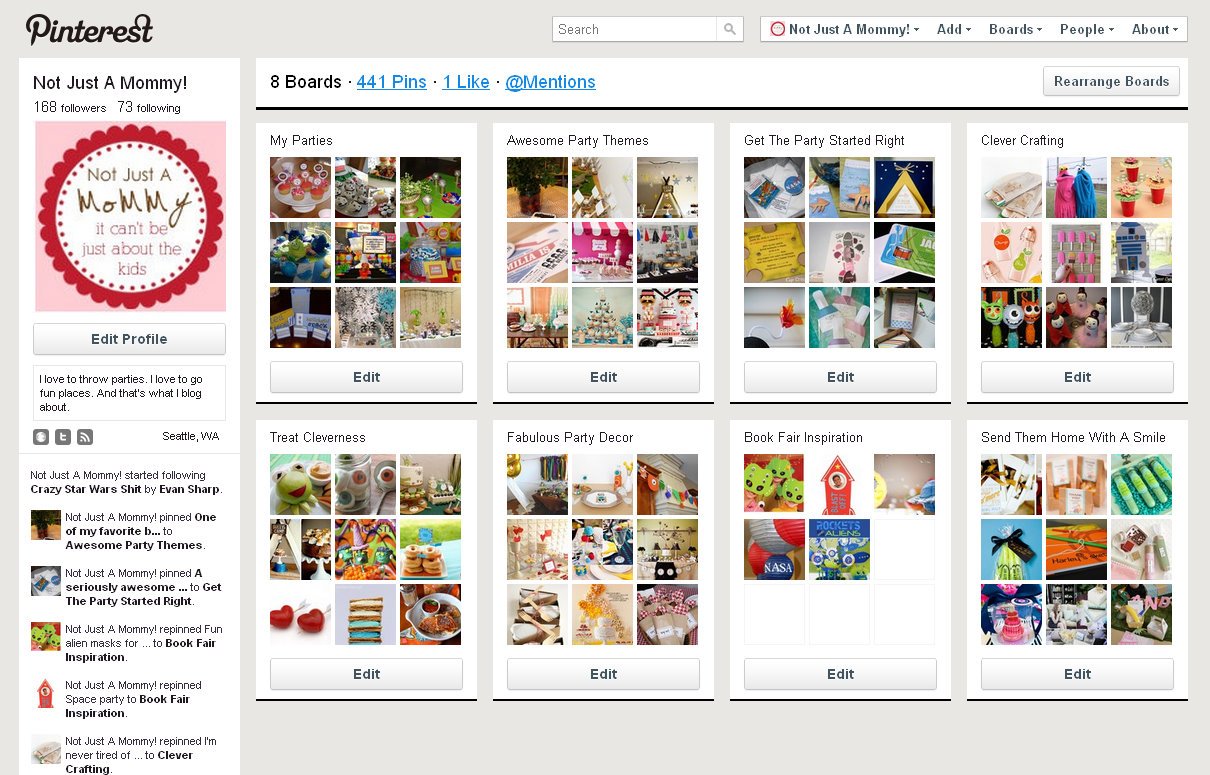Image resolution: width=1210 pixels, height=775 pixels.
Task: Open the Not Just A Mommy! account menu
Action: [844, 29]
